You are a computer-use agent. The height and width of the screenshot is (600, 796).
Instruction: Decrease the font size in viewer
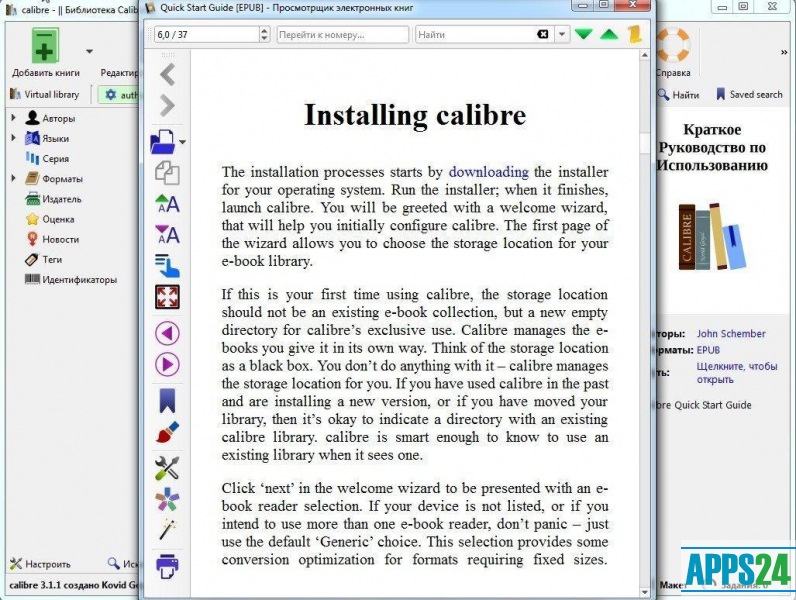(168, 235)
